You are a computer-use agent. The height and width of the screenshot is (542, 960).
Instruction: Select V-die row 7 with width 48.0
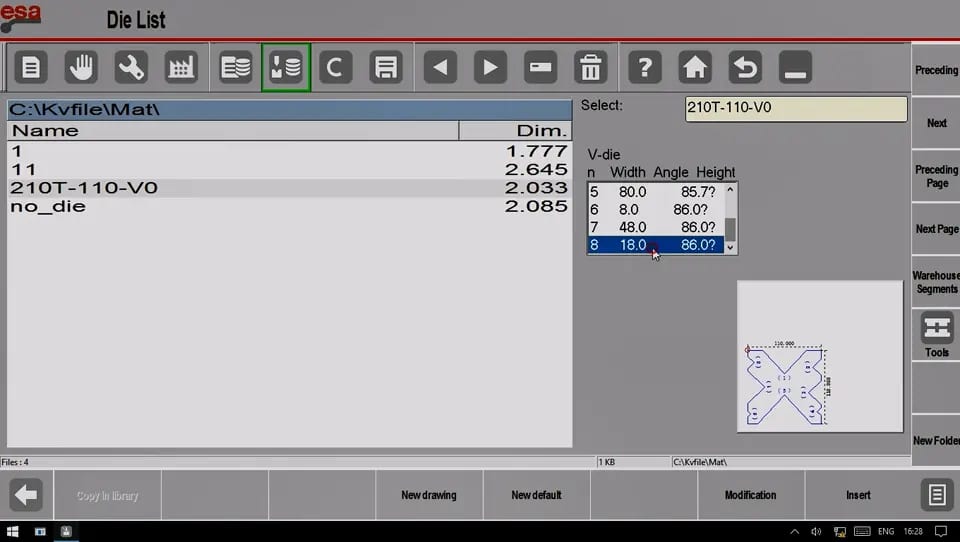click(656, 227)
